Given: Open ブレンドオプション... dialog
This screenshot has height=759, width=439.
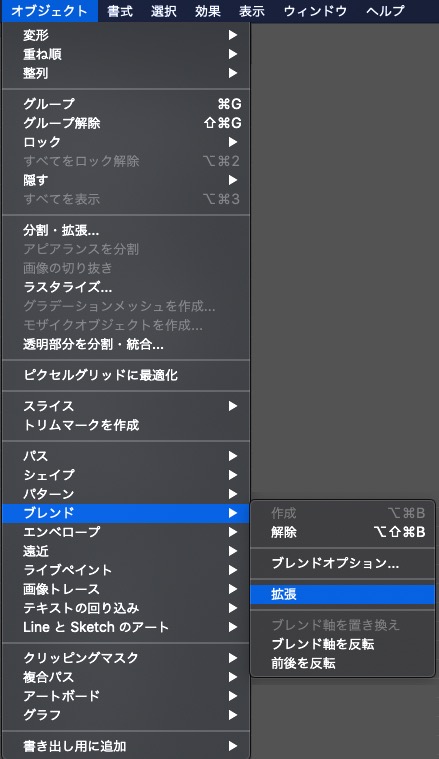Looking at the screenshot, I should coord(342,563).
